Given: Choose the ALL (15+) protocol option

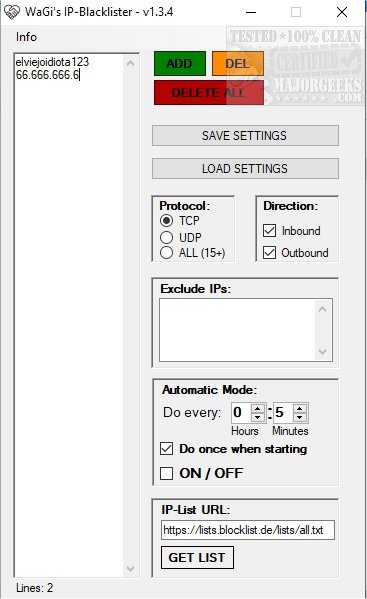Looking at the screenshot, I should pyautogui.click(x=167, y=253).
